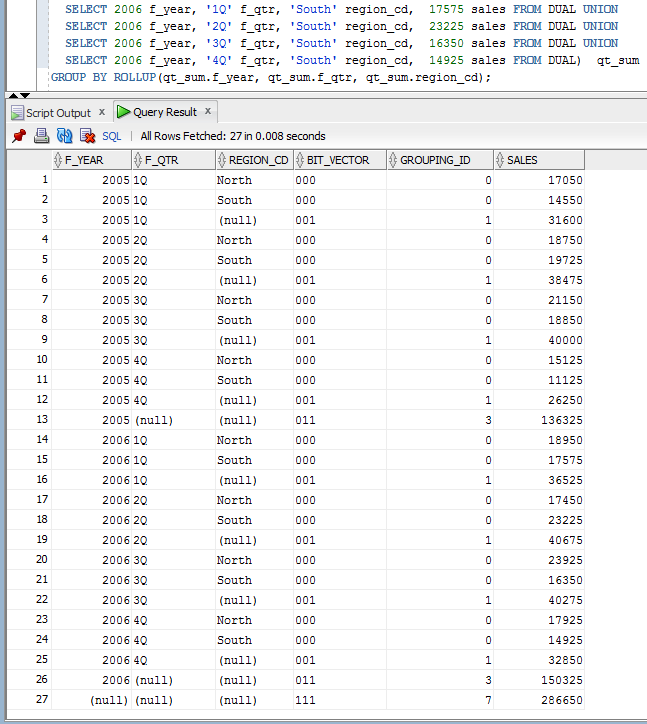
Task: Select the sales cell 136325
Action: point(539,420)
